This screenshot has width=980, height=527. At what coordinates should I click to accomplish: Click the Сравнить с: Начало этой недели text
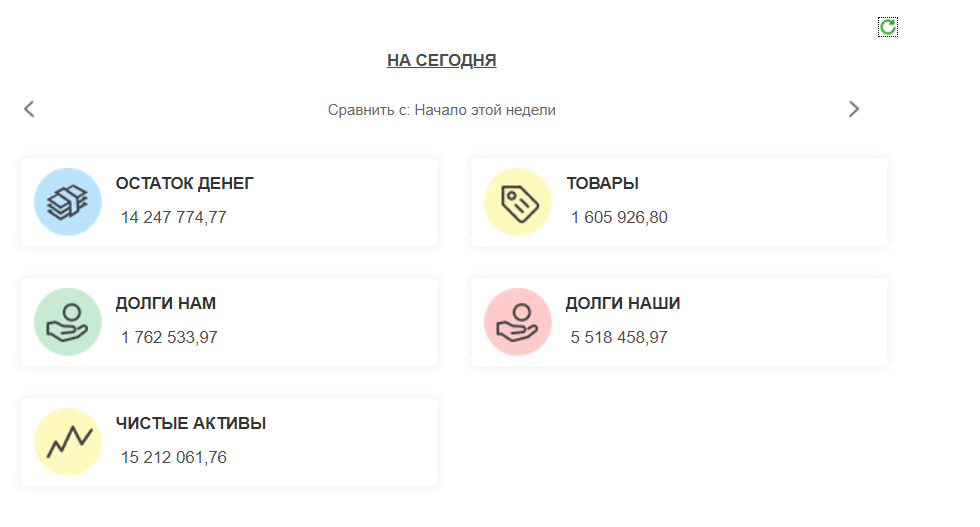coord(442,110)
